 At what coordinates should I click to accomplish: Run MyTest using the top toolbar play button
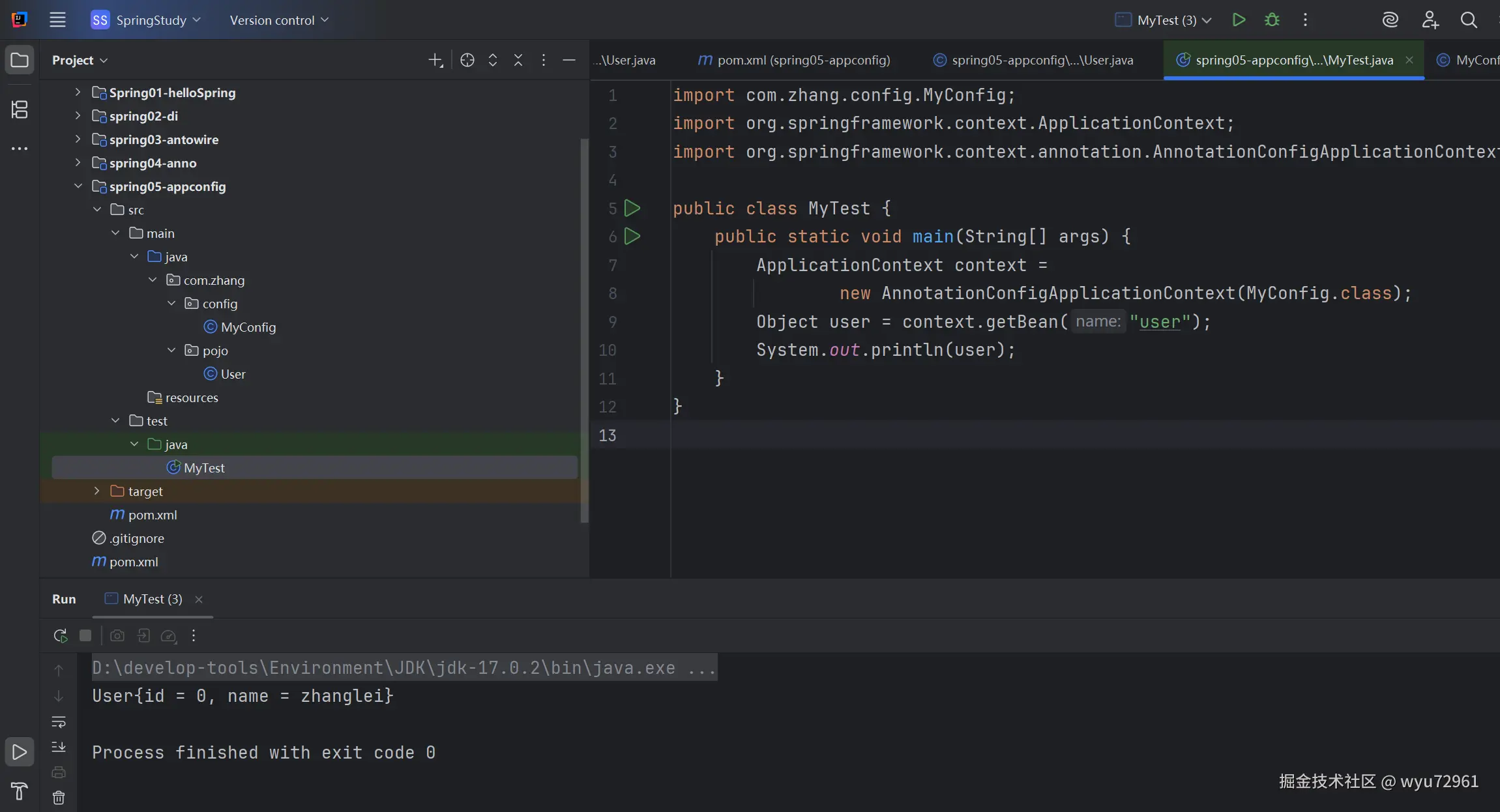(1239, 20)
